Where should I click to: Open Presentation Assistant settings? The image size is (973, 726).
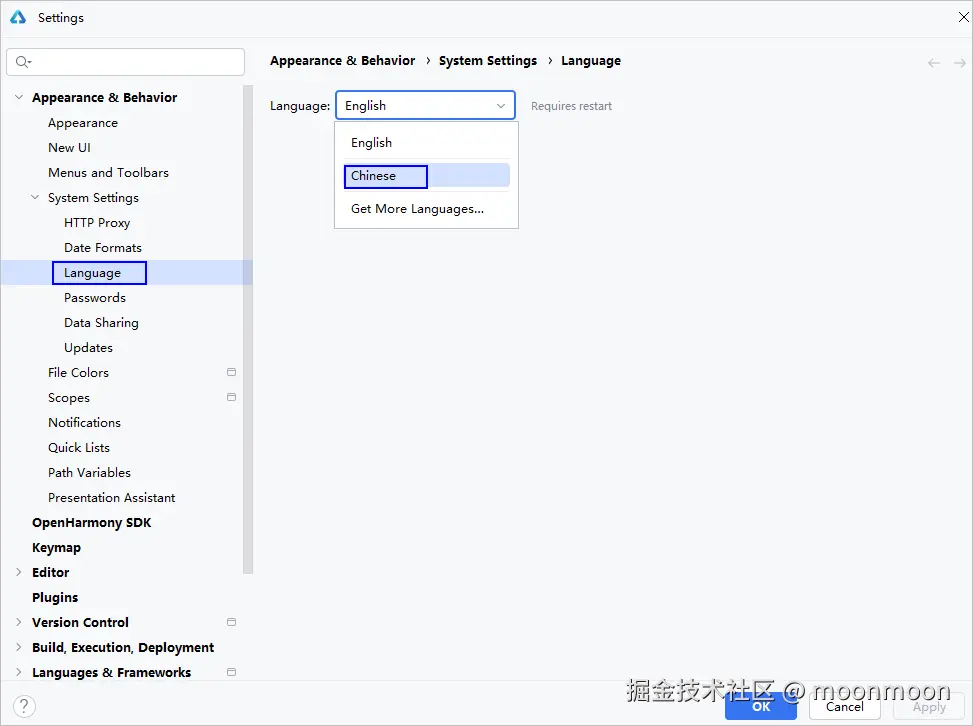pos(111,498)
